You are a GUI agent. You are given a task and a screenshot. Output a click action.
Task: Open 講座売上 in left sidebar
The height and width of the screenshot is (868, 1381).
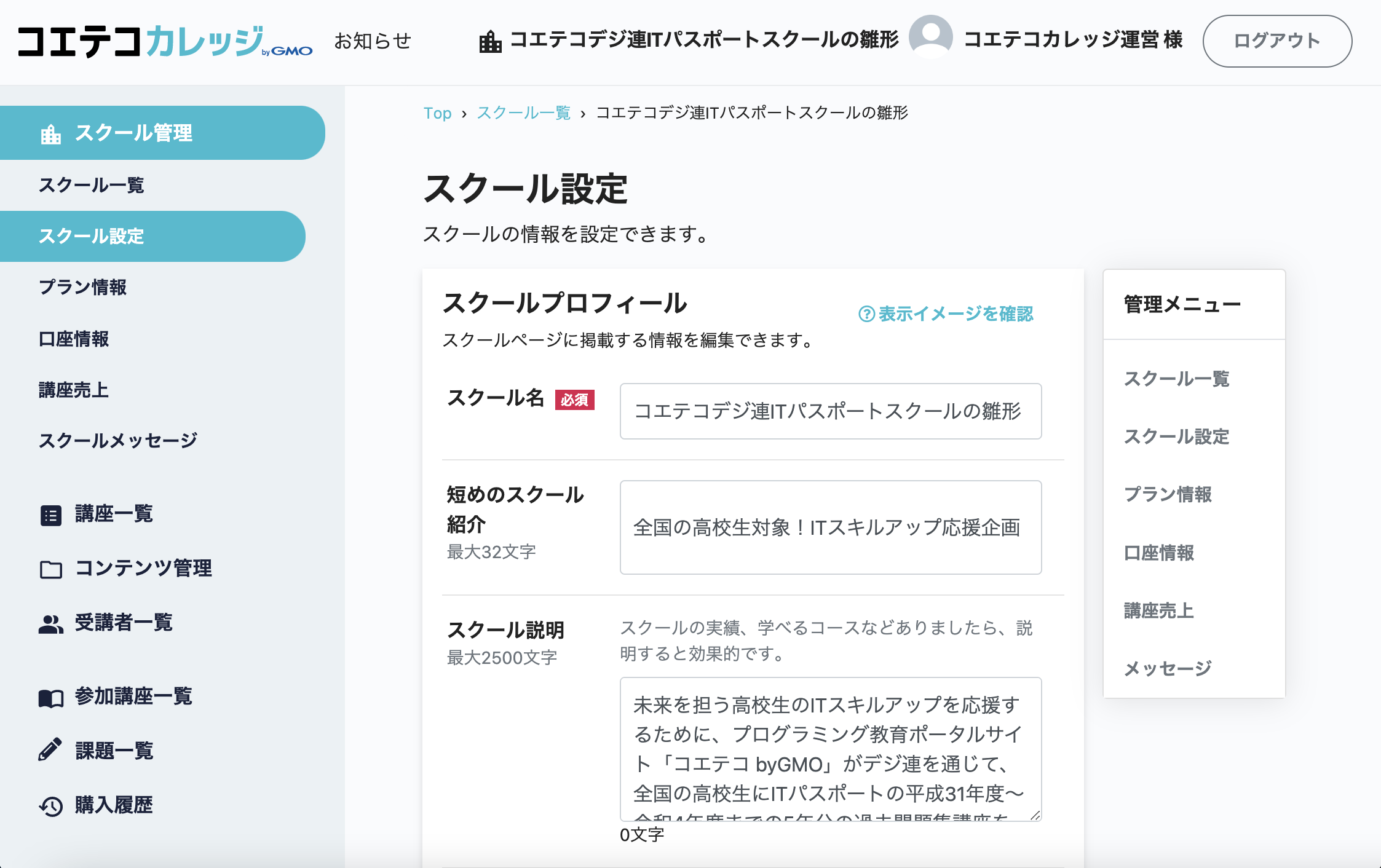(74, 390)
